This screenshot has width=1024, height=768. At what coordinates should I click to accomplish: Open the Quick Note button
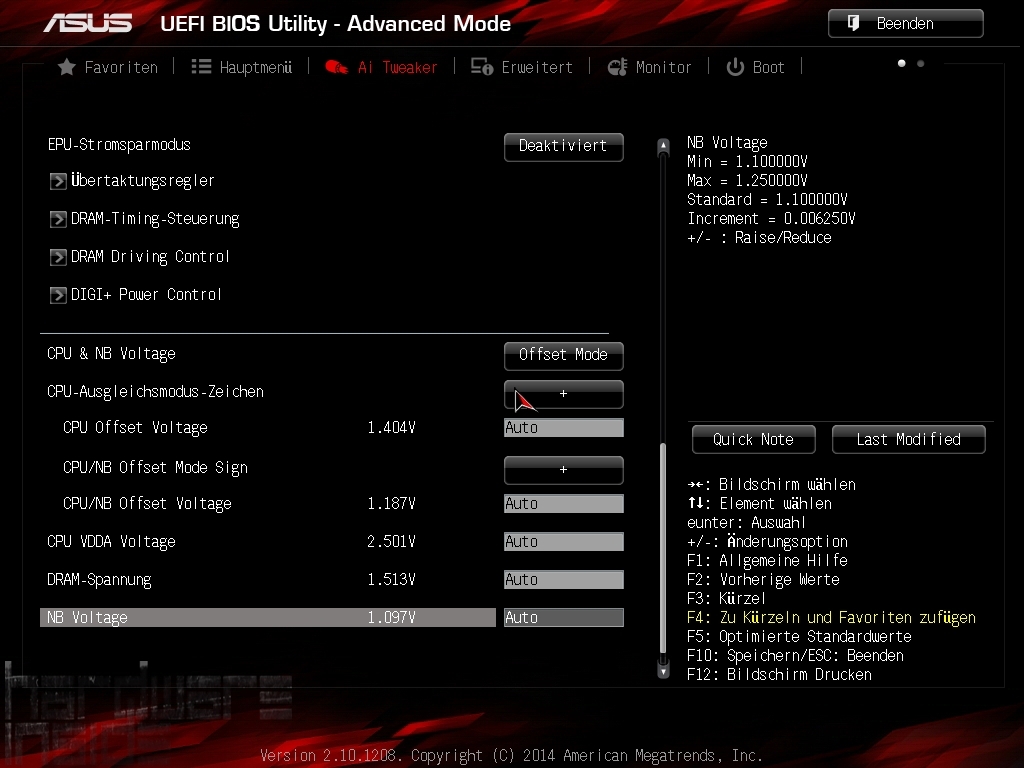pyautogui.click(x=754, y=440)
